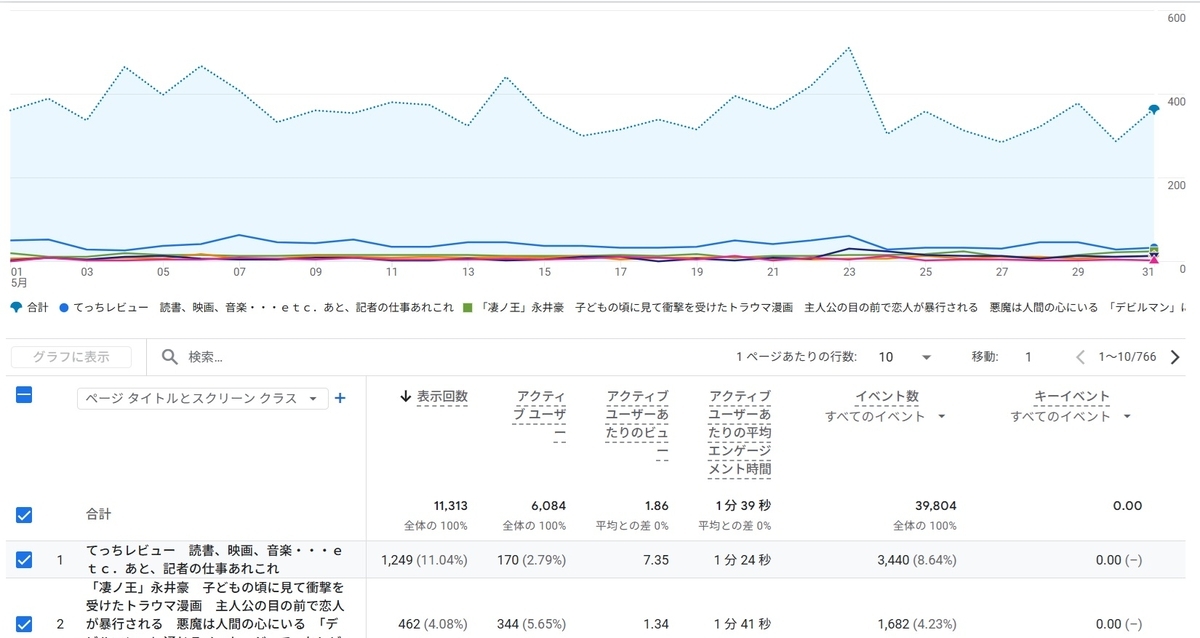The width and height of the screenshot is (1200, 638).
Task: Click the search magnifier icon
Action: [170, 357]
